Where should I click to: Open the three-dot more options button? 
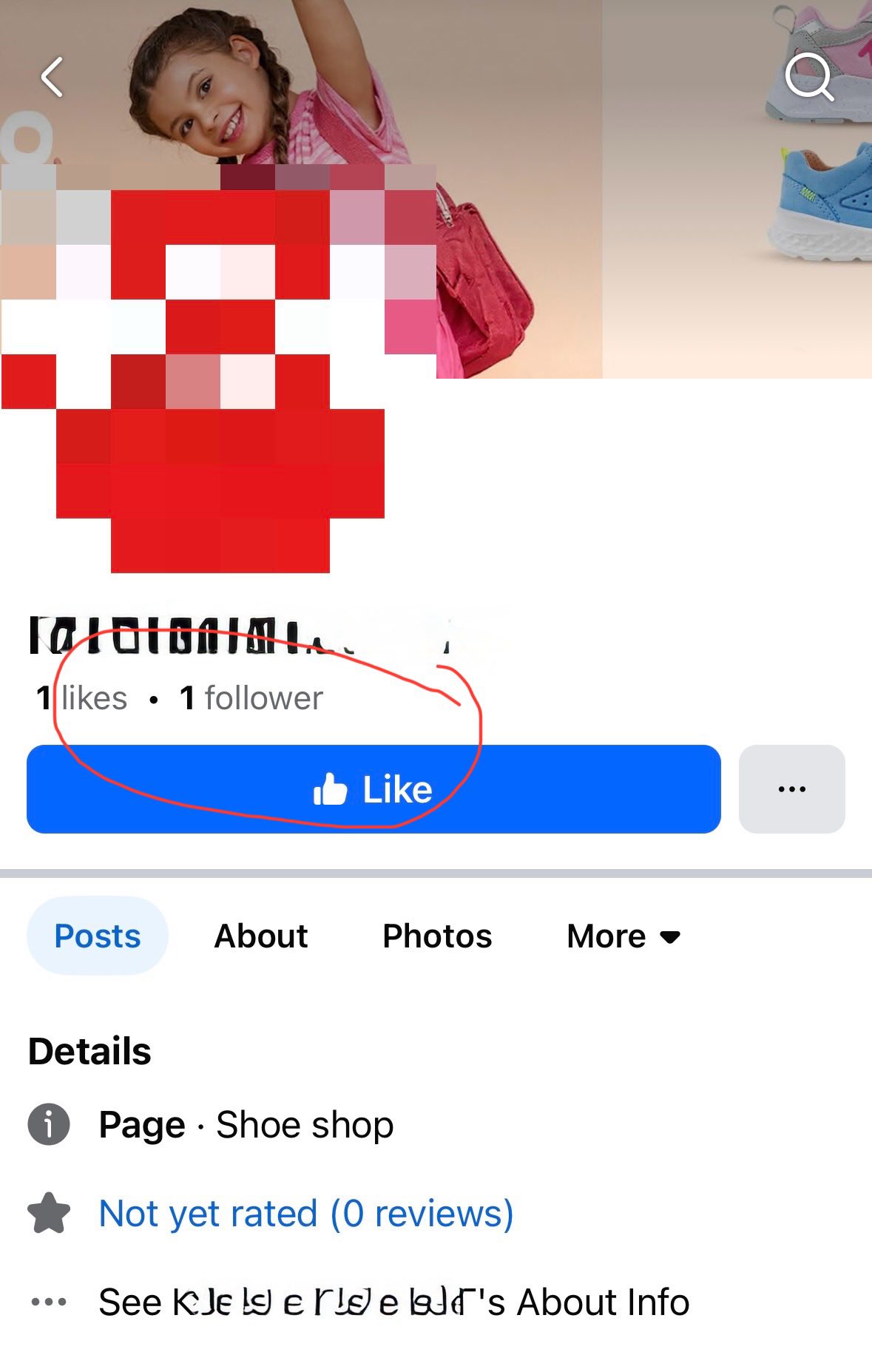pyautogui.click(x=791, y=788)
